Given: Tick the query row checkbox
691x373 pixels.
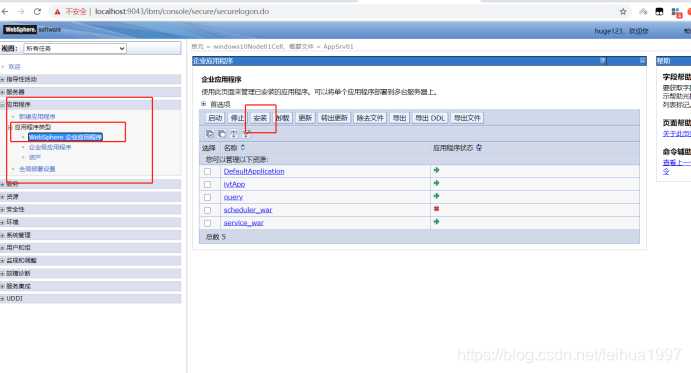Looking at the screenshot, I should pos(208,198).
